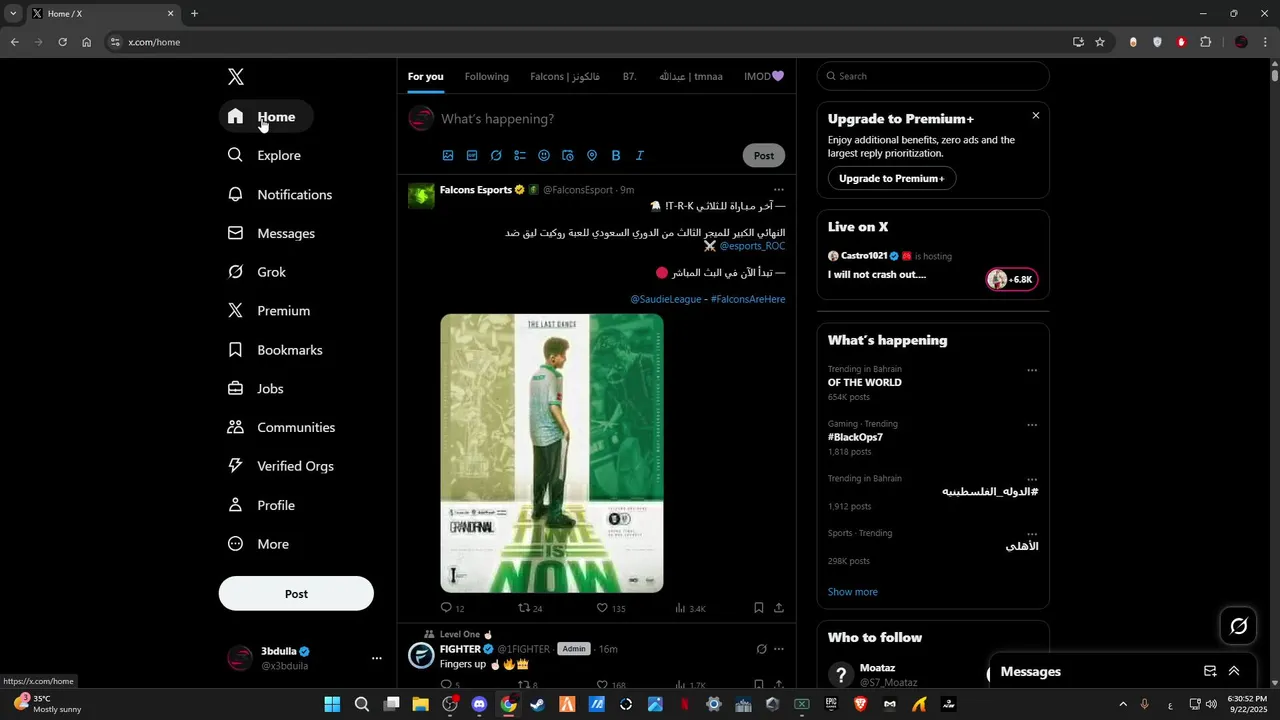
Task: Click the #FalconsAreHere hashtag
Action: (748, 299)
